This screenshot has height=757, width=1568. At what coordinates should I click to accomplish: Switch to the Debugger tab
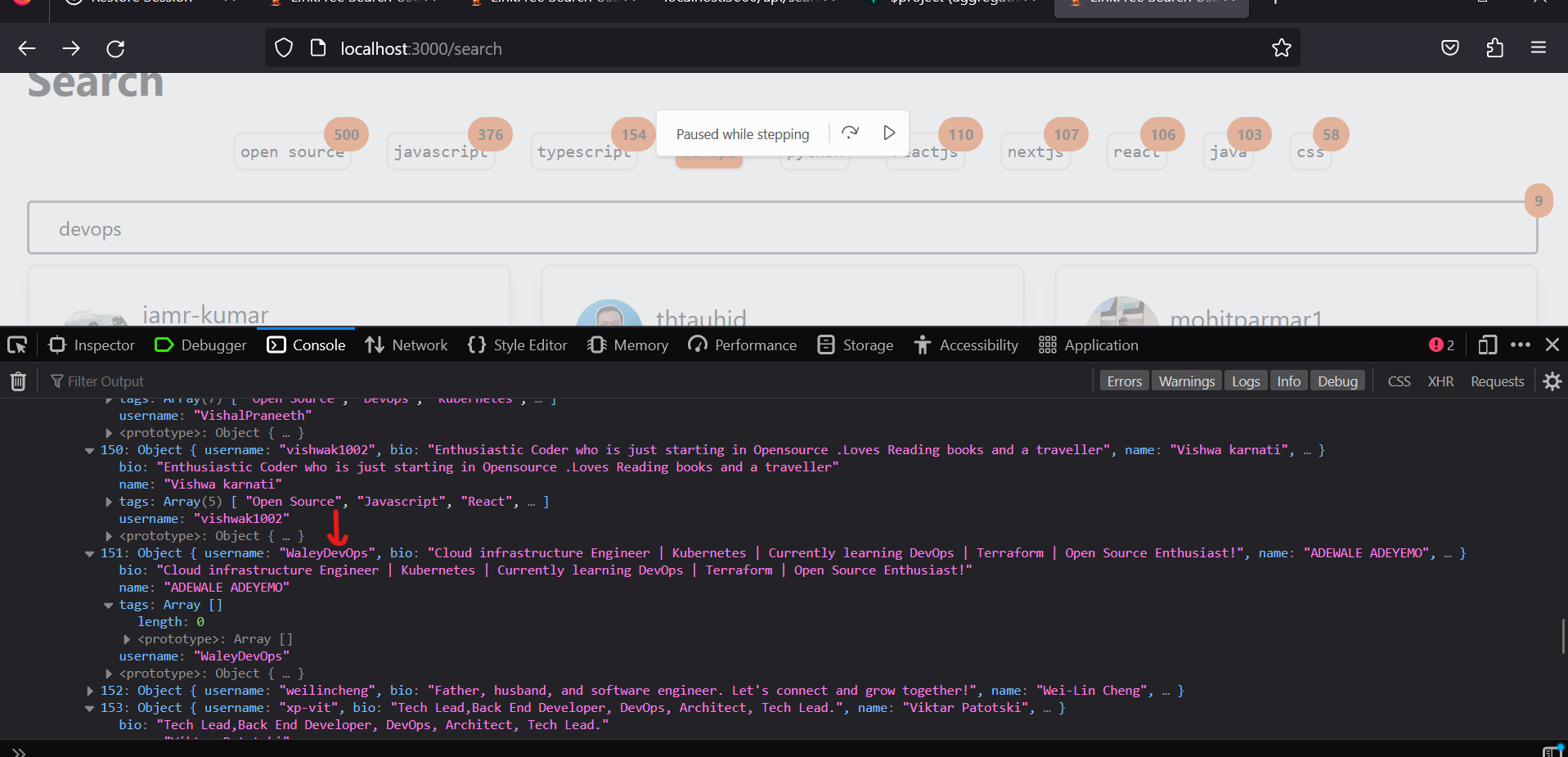(200, 345)
